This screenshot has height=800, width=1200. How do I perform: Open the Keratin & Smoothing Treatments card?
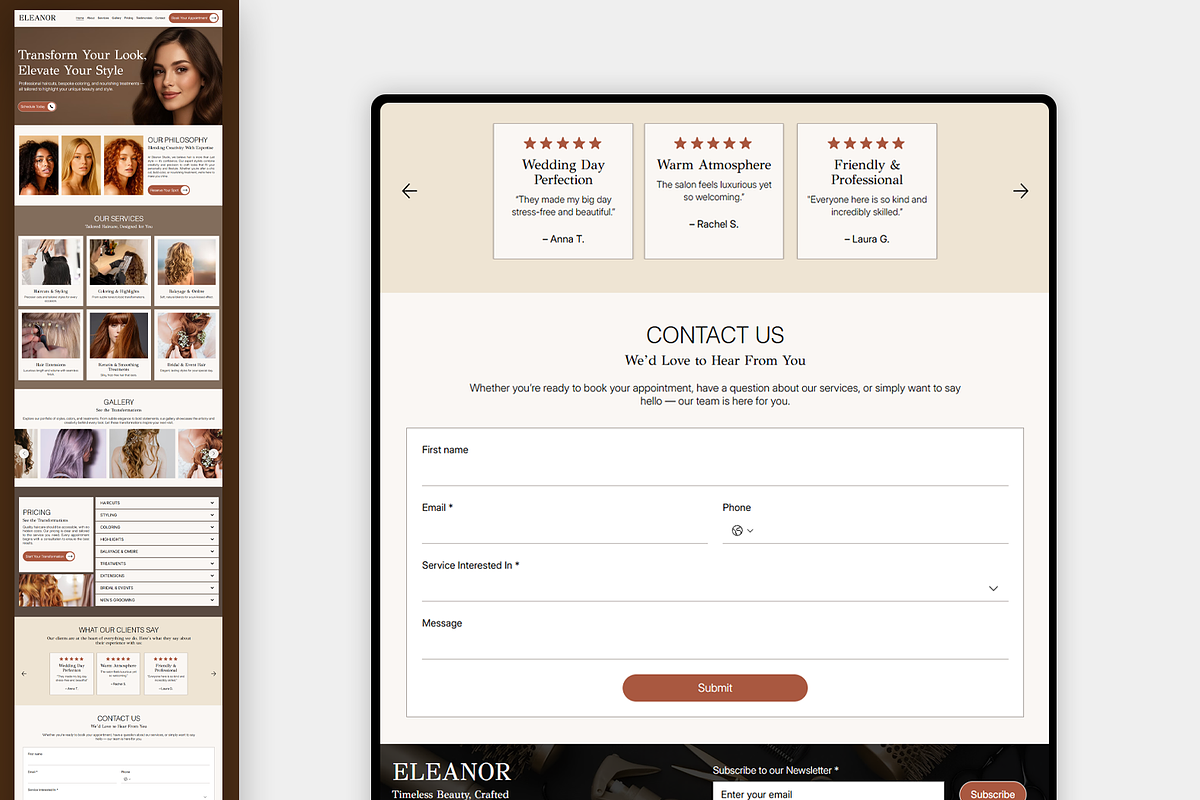119,345
